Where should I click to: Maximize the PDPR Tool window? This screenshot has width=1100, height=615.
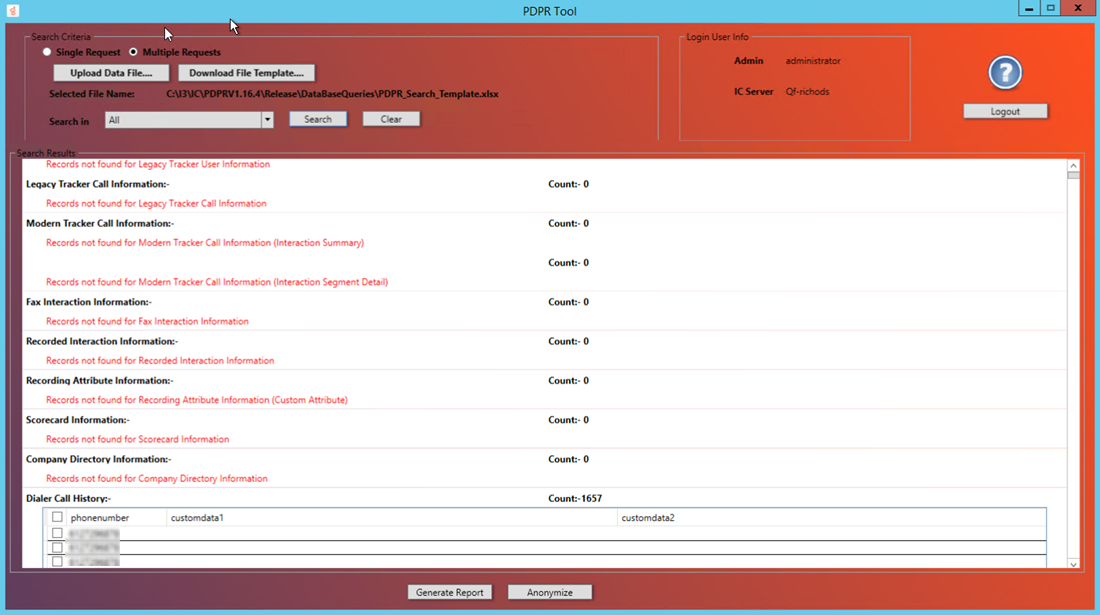click(1051, 9)
